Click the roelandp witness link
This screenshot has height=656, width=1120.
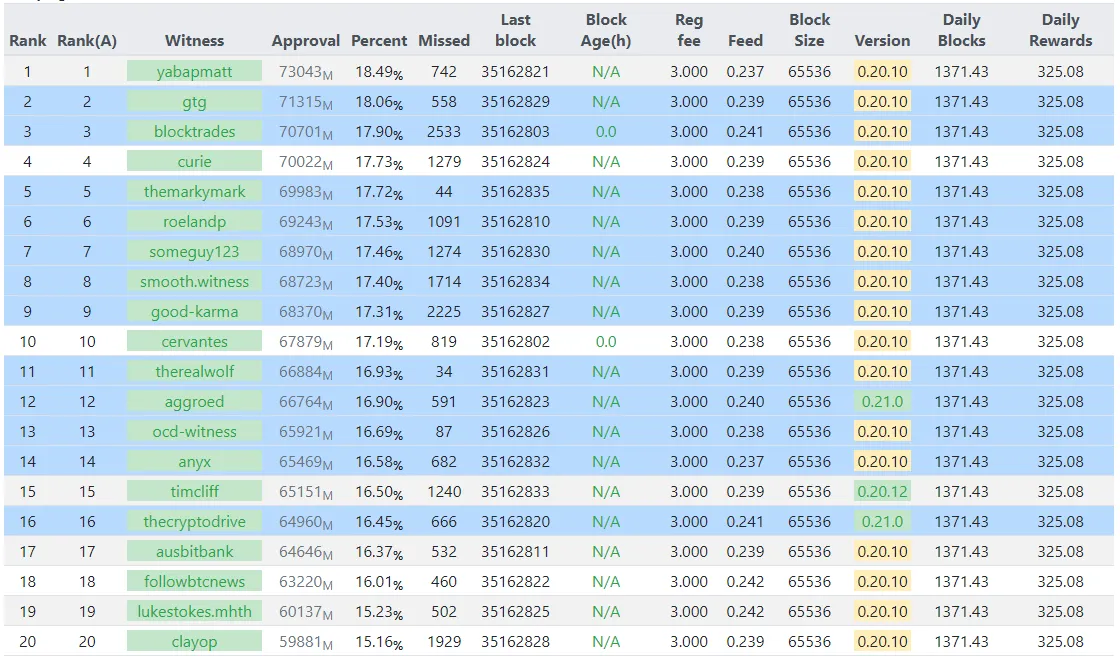pyautogui.click(x=194, y=222)
